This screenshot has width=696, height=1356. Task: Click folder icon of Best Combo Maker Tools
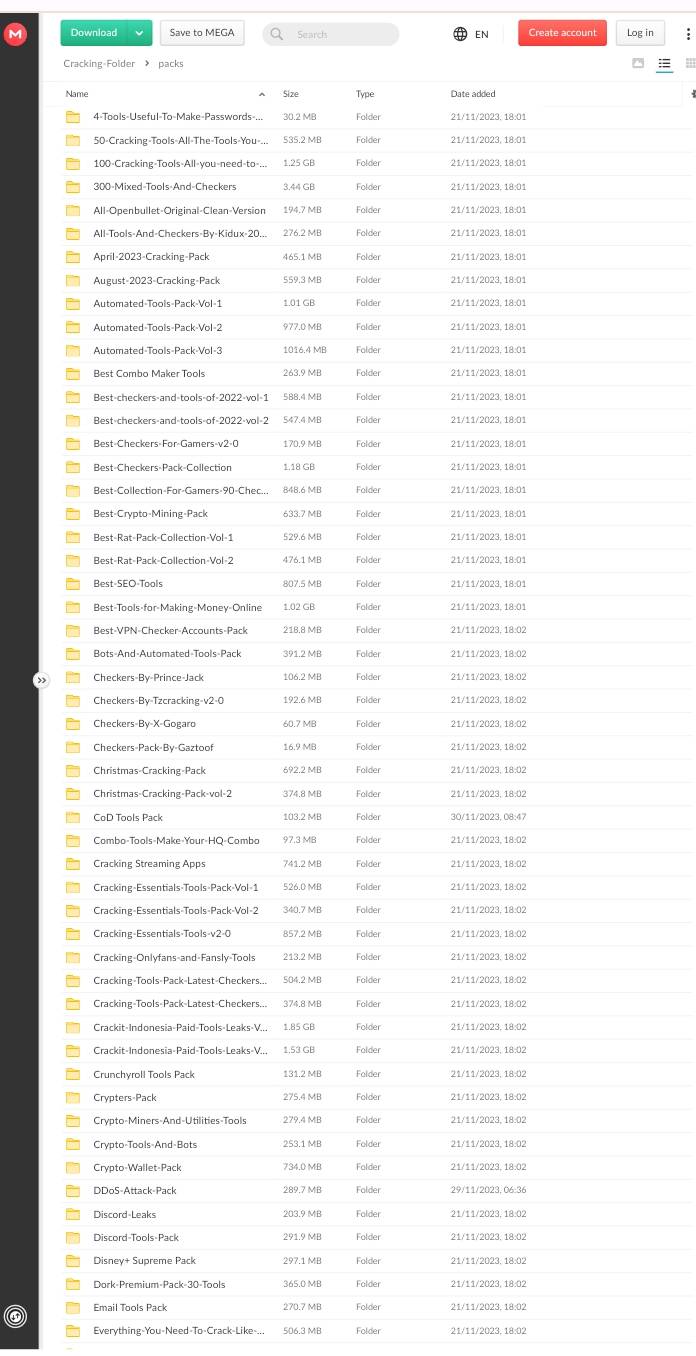73,374
